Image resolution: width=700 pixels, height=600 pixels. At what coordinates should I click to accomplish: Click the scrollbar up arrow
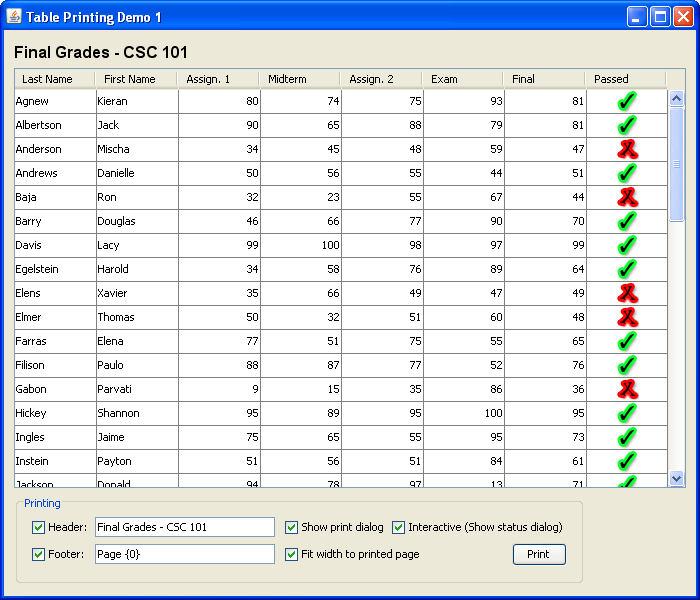677,98
